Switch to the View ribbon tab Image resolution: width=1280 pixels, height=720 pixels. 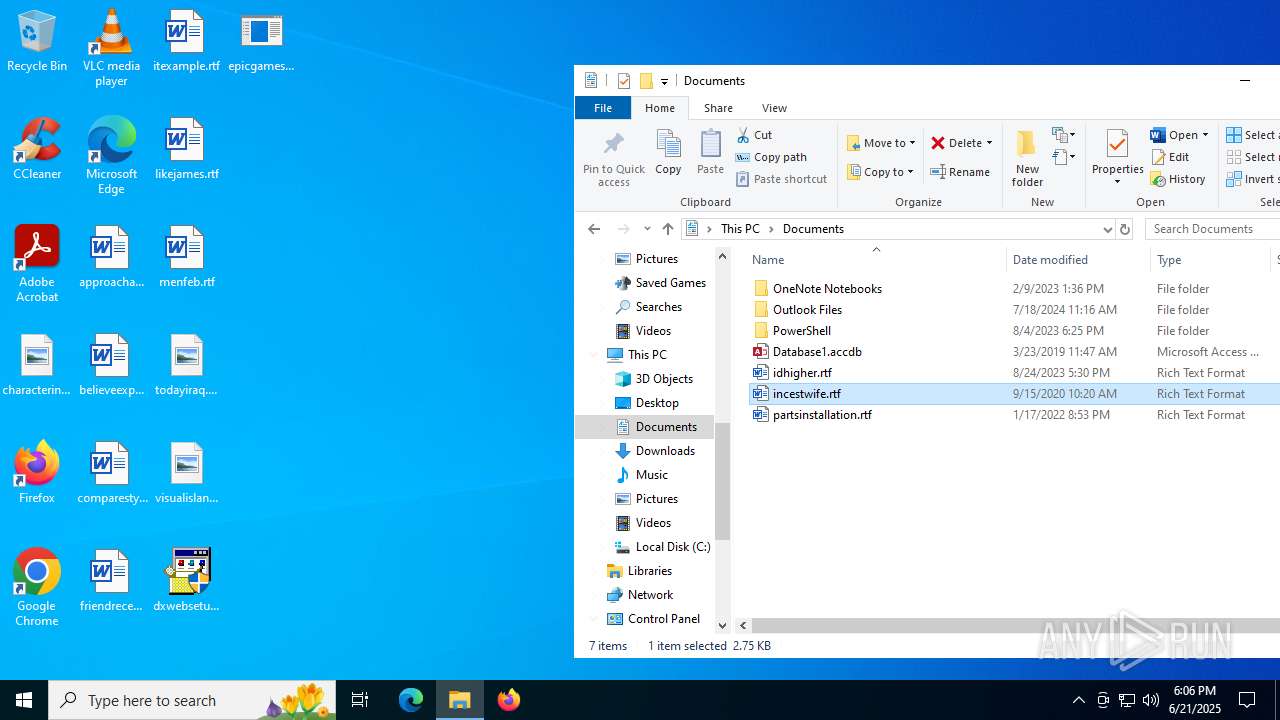pos(774,108)
